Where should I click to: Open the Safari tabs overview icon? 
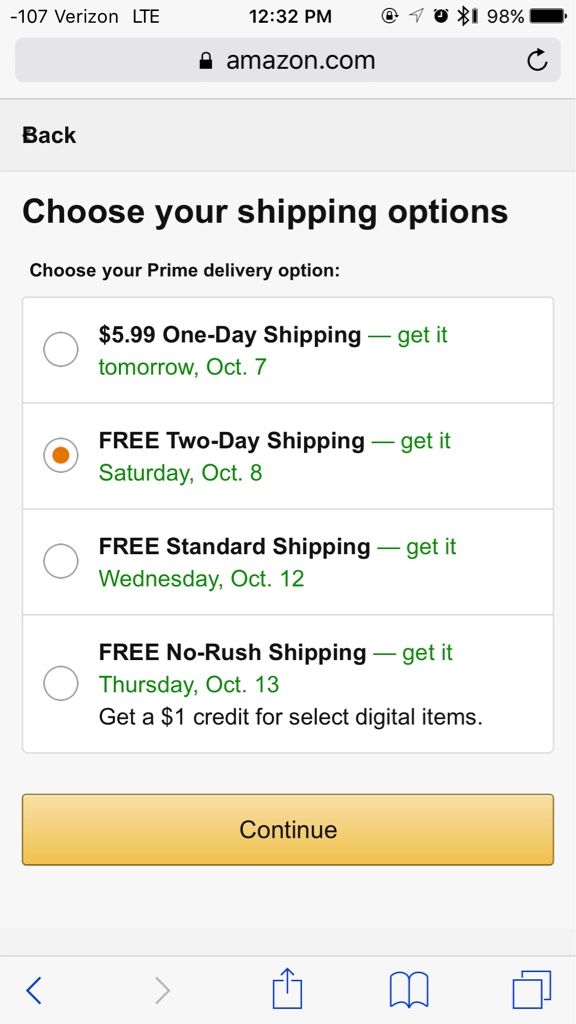coord(532,989)
